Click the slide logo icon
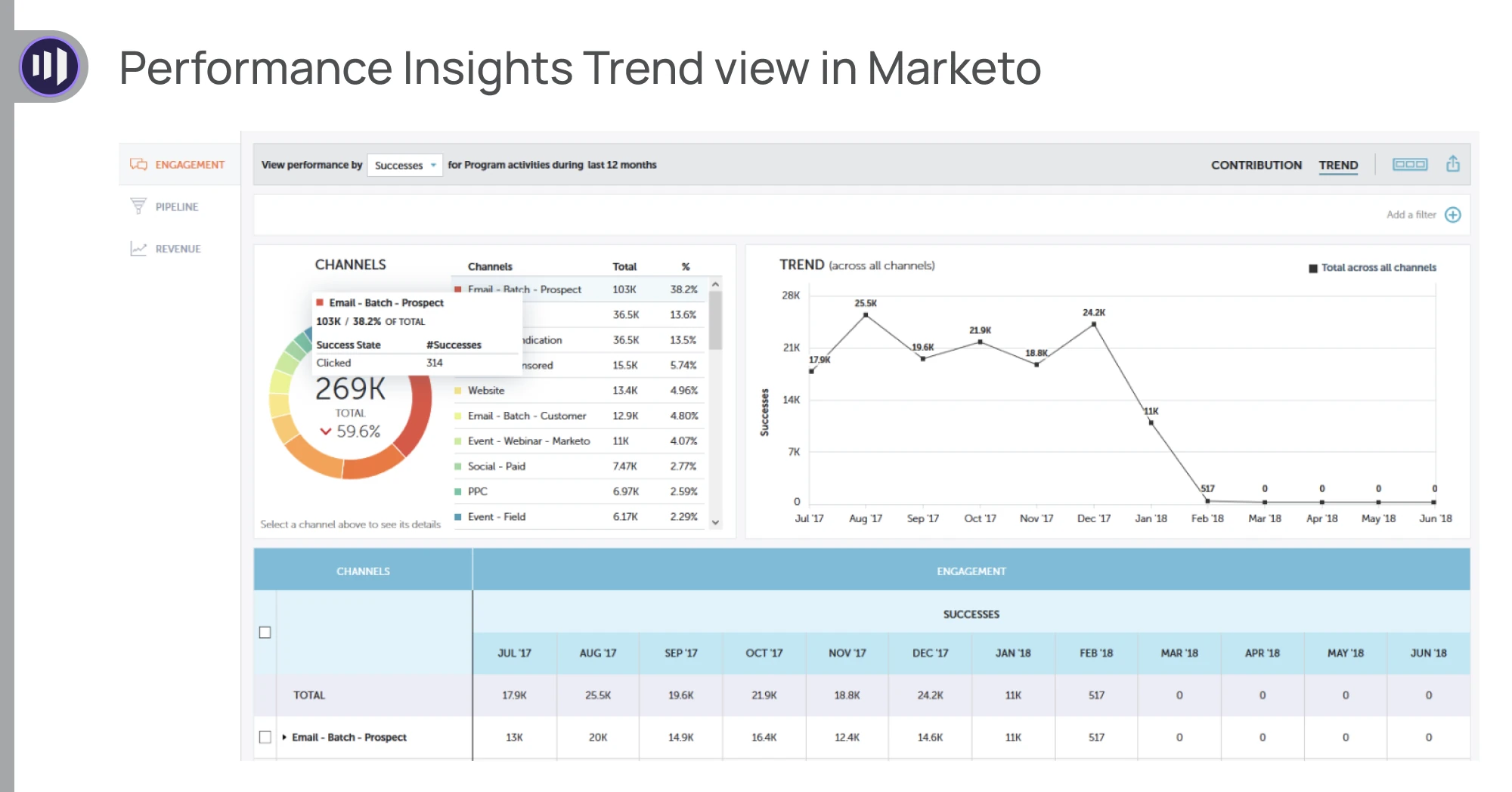1512x792 pixels. [x=50, y=67]
